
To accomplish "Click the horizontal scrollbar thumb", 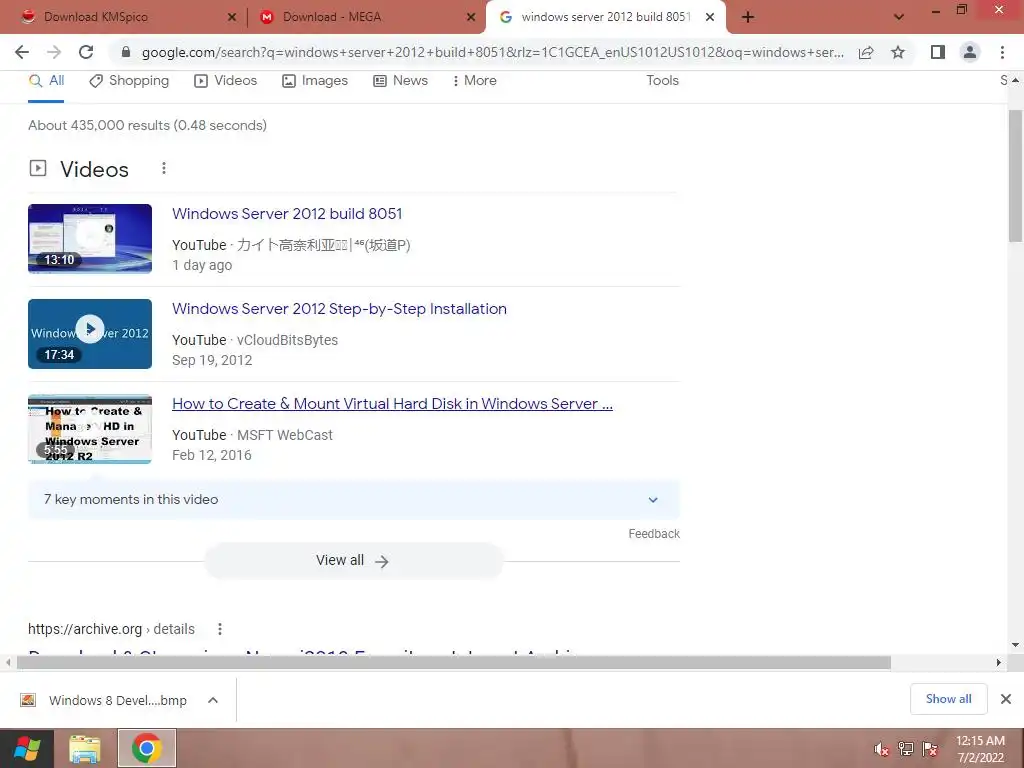I will click(x=454, y=662).
